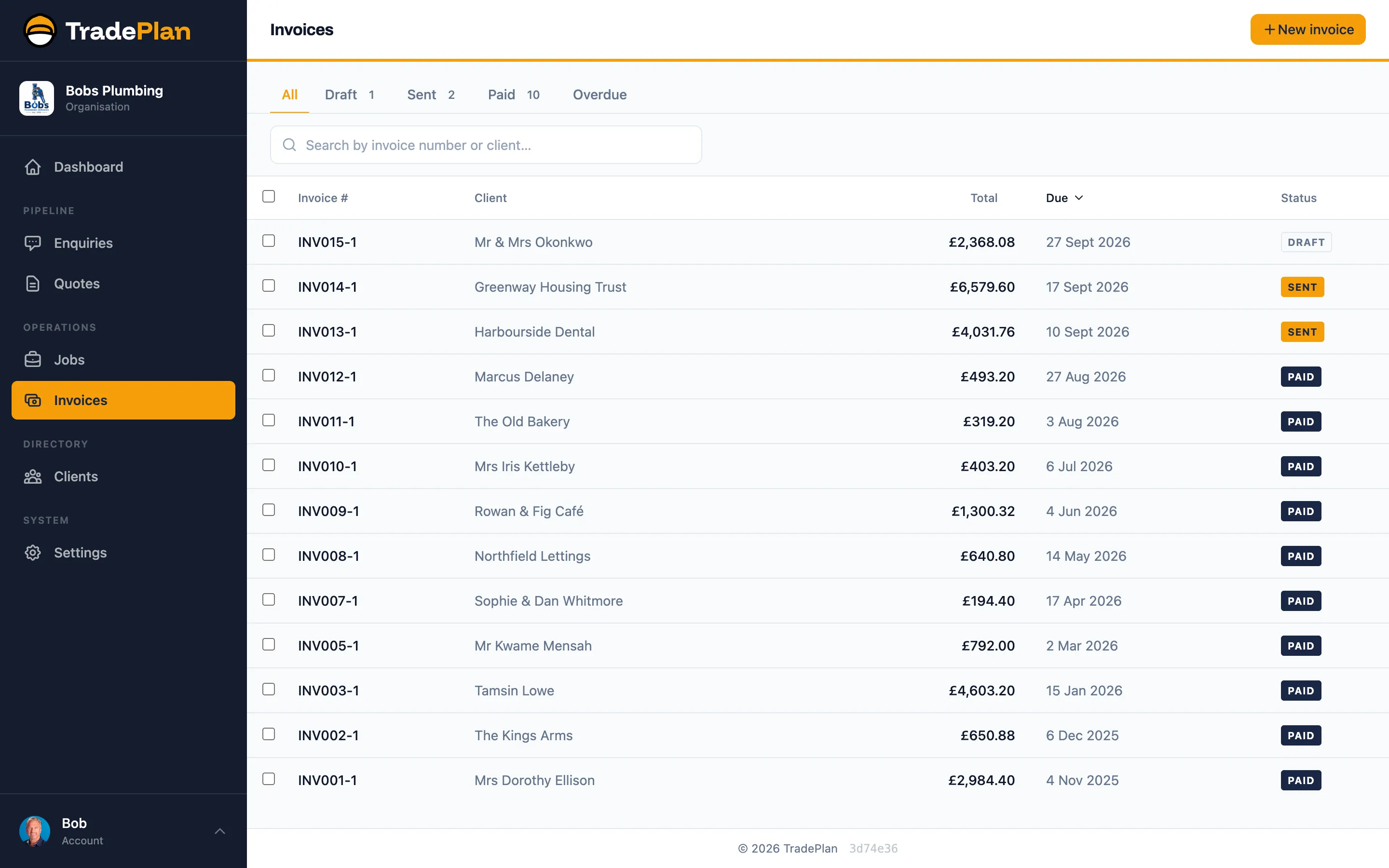The width and height of the screenshot is (1389, 868).
Task: Check the INV002-1 row checkbox
Action: (x=269, y=734)
